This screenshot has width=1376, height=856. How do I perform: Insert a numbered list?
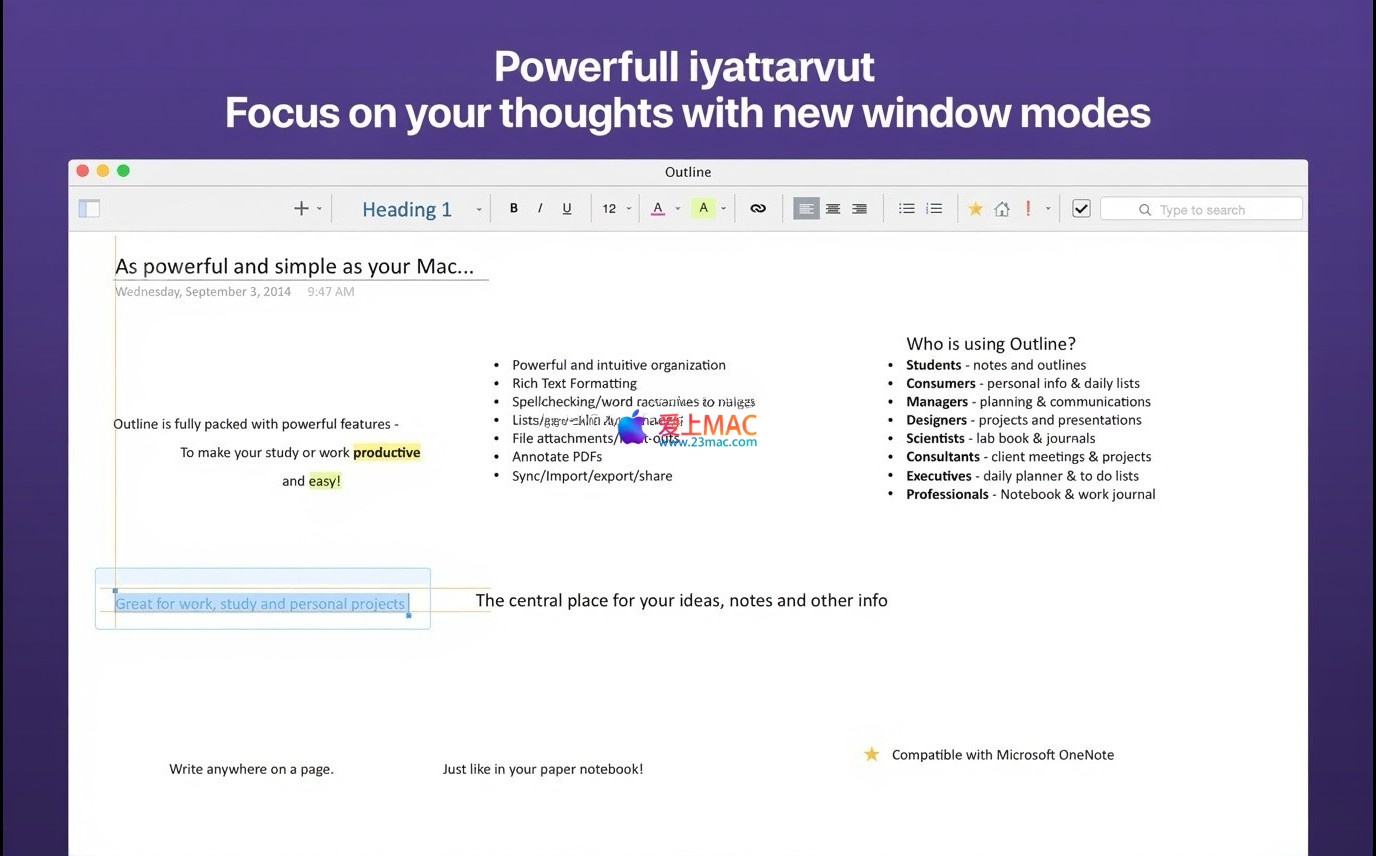[x=934, y=208]
